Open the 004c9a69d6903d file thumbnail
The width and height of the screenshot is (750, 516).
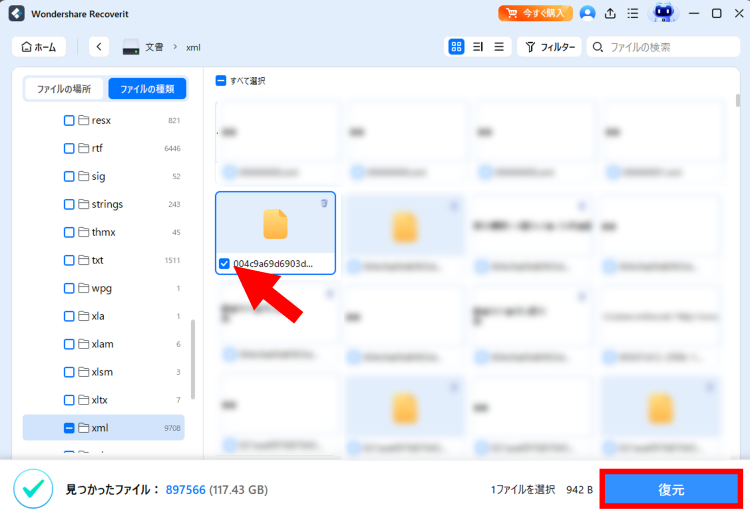(275, 223)
